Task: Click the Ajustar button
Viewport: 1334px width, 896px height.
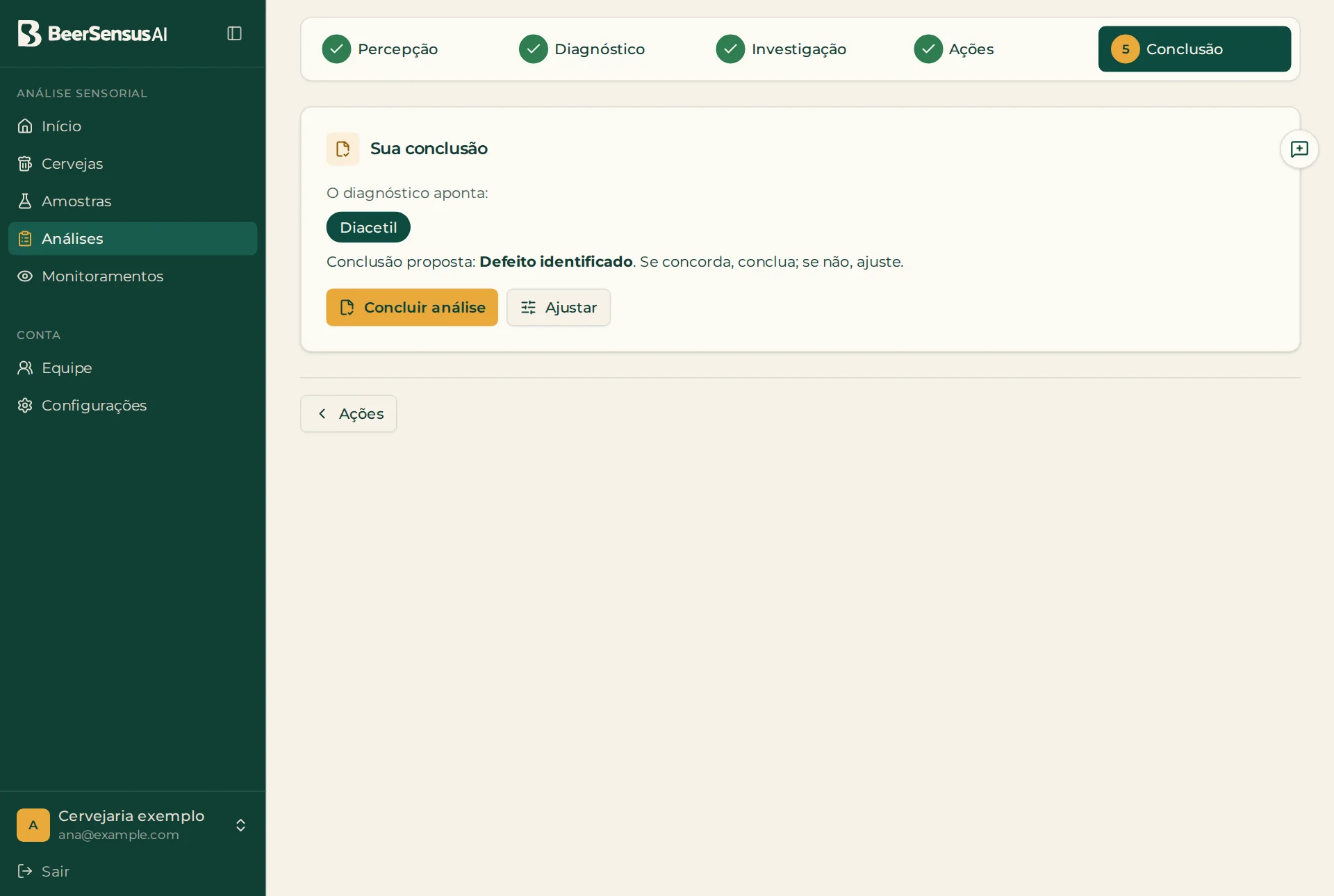Action: [559, 307]
